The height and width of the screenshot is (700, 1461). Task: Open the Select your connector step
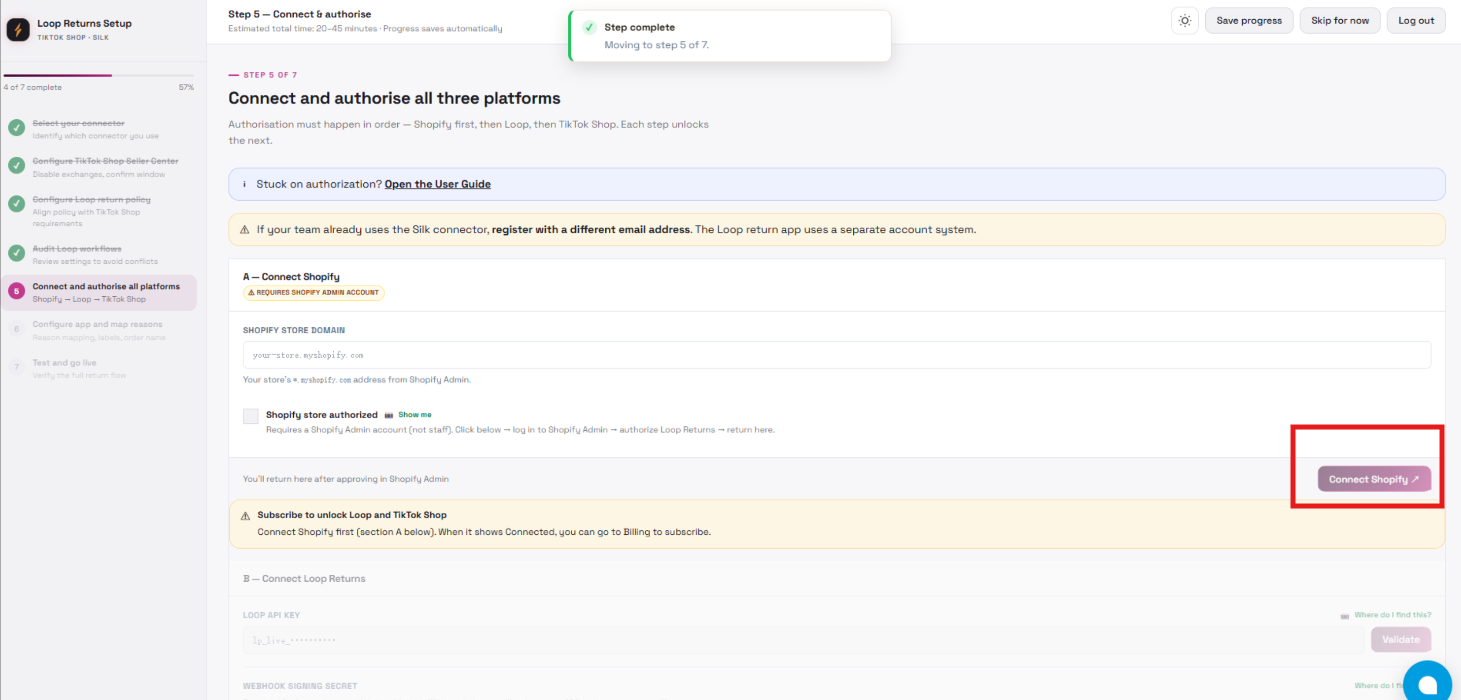100,129
